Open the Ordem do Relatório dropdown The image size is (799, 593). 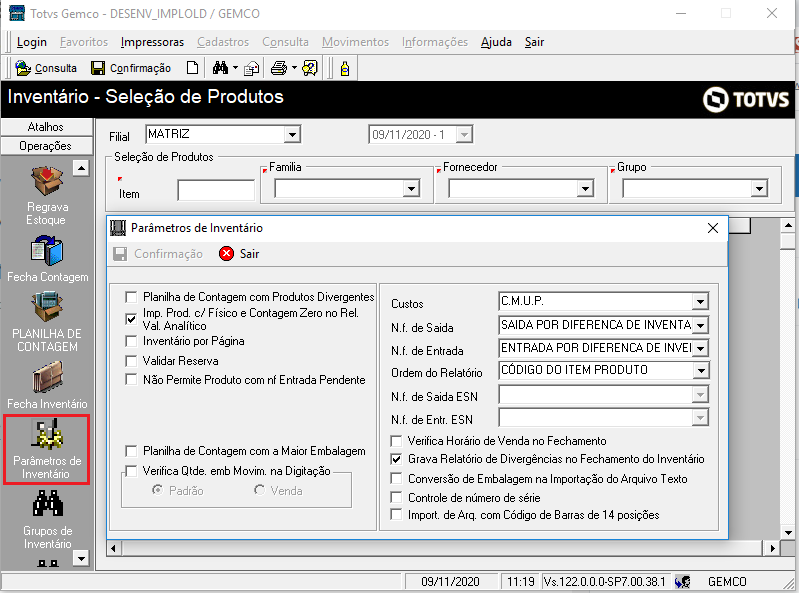click(700, 371)
